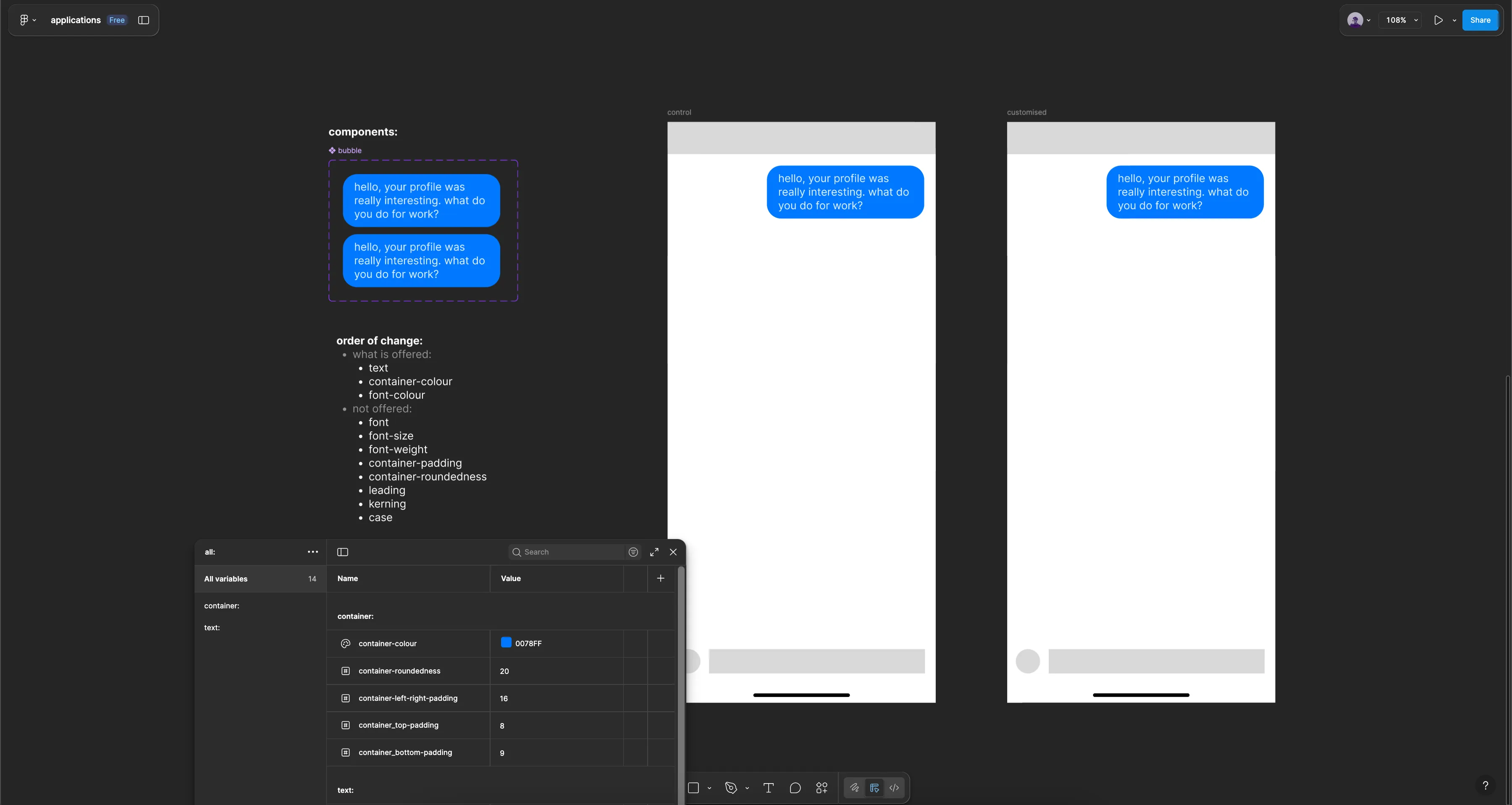Open the Figma main menu dropdown
The width and height of the screenshot is (1512, 805).
coord(27,20)
